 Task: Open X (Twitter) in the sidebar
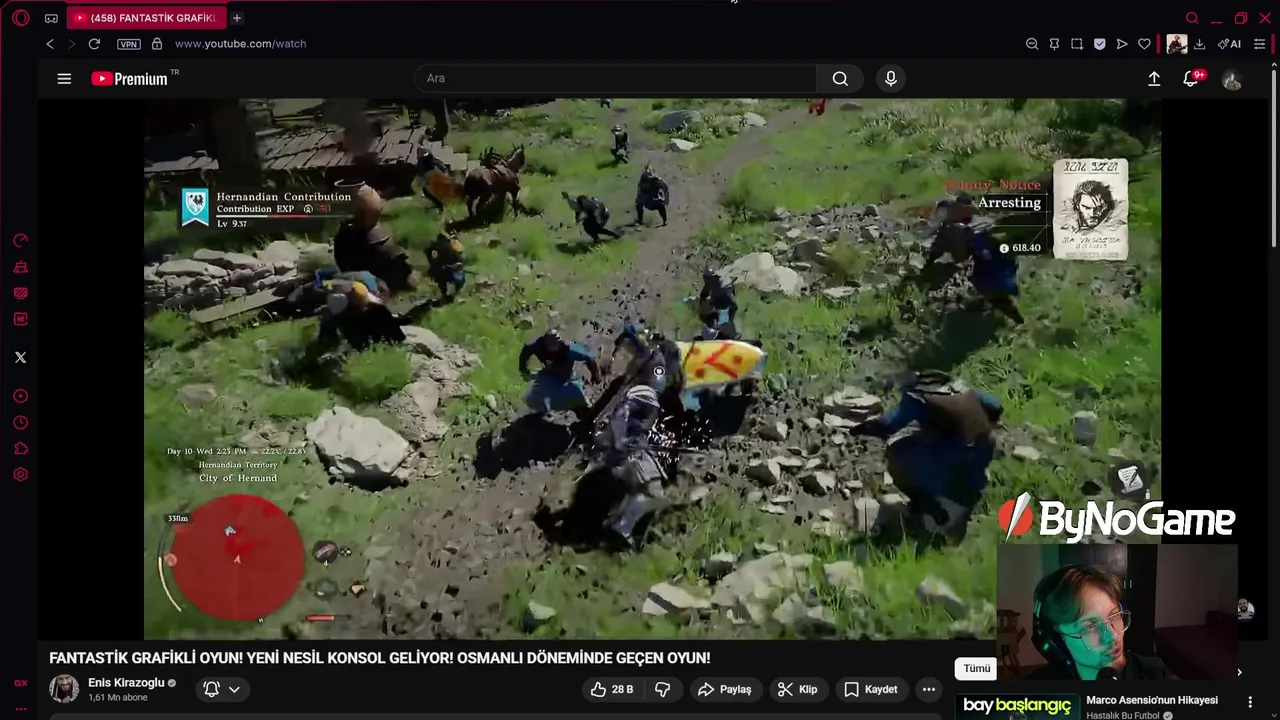[x=20, y=357]
